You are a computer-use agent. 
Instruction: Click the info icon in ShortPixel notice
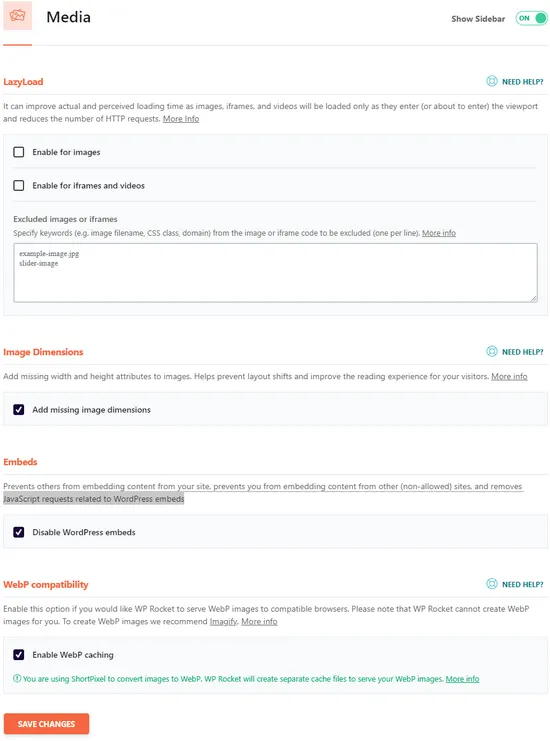pos(17,679)
